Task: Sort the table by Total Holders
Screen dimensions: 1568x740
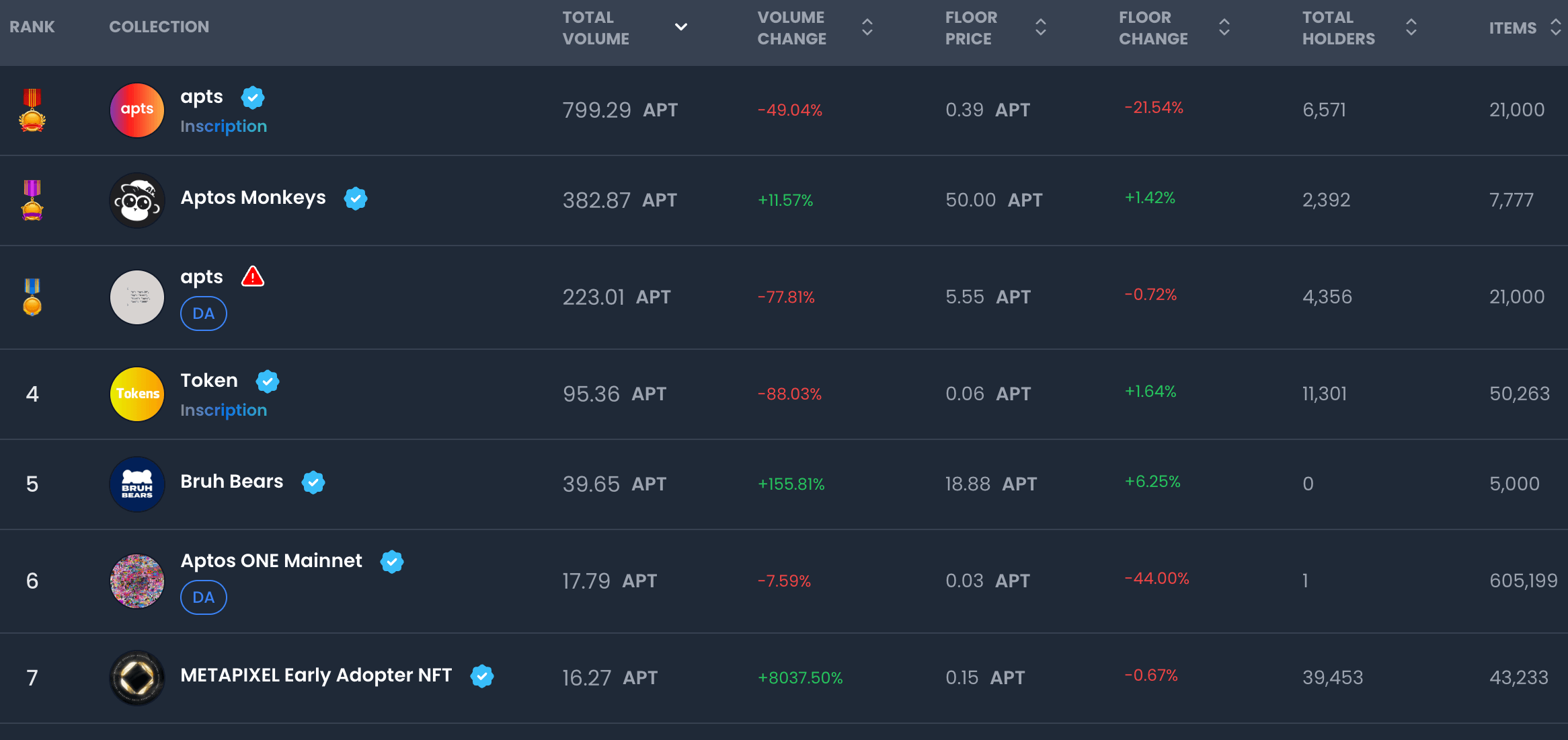Action: click(1411, 27)
